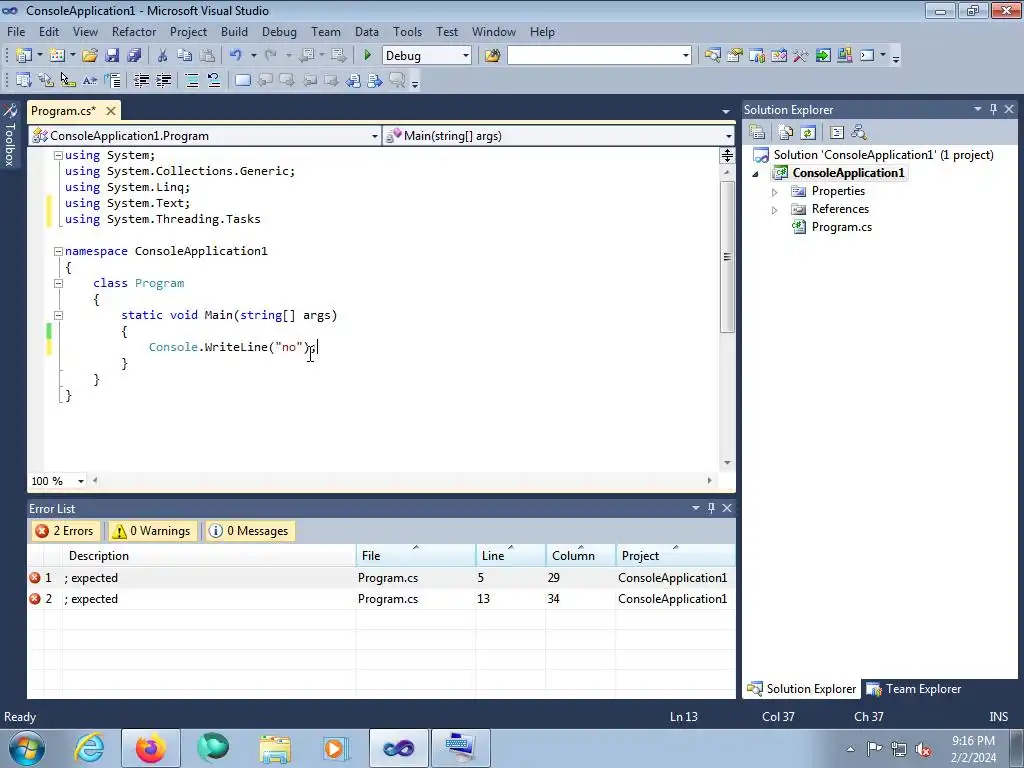Select error 2 '; expected' on line 13
1024x768 pixels.
point(381,599)
